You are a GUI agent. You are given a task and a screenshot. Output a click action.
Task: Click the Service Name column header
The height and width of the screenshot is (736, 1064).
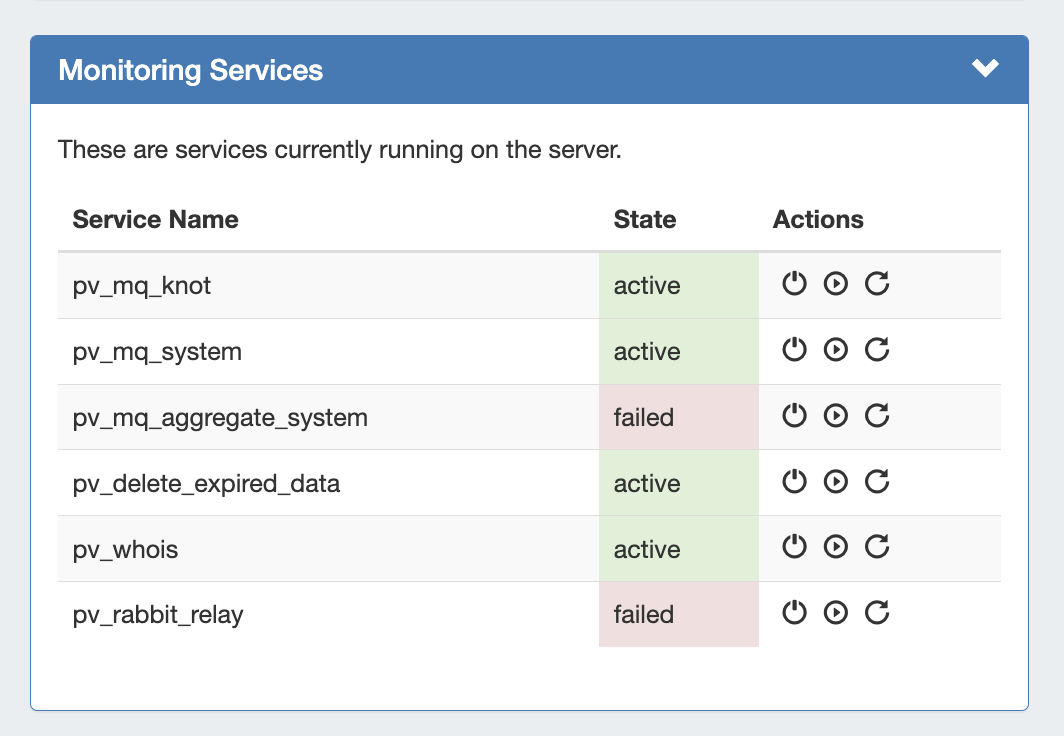click(x=155, y=220)
